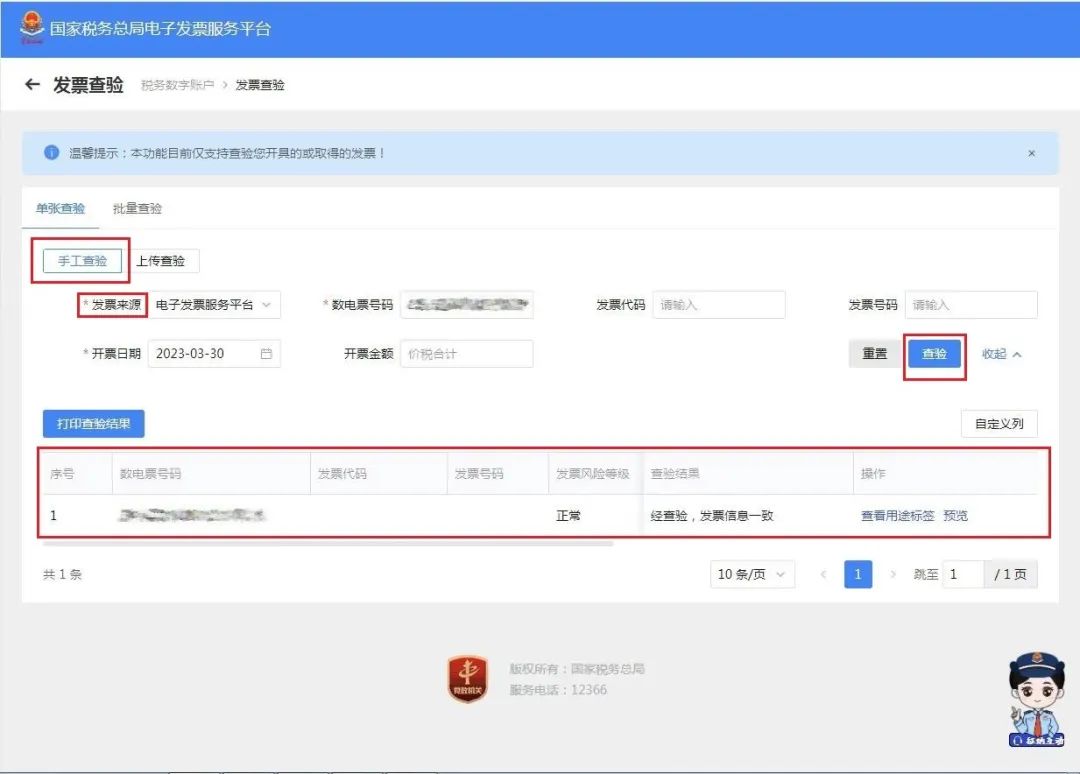Open 自定义列 column settings
1080x774 pixels.
[x=999, y=423]
